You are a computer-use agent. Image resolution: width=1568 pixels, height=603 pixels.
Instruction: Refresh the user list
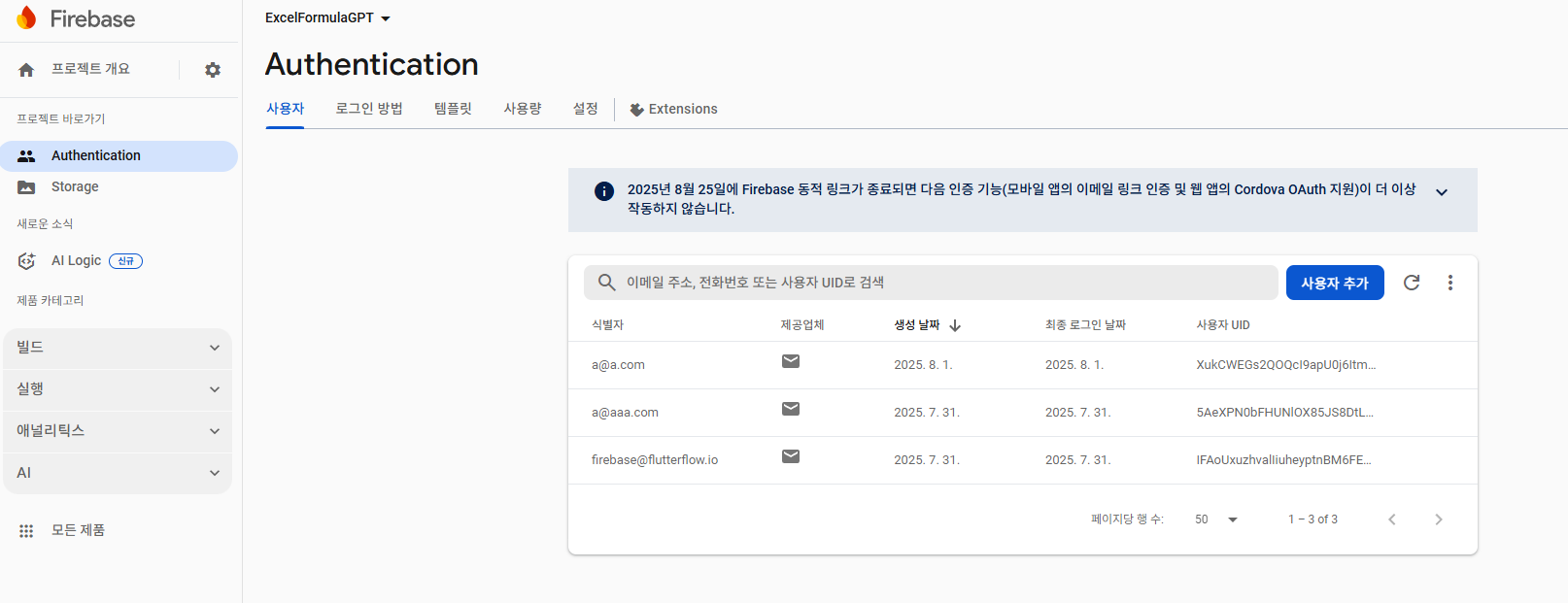point(1412,283)
